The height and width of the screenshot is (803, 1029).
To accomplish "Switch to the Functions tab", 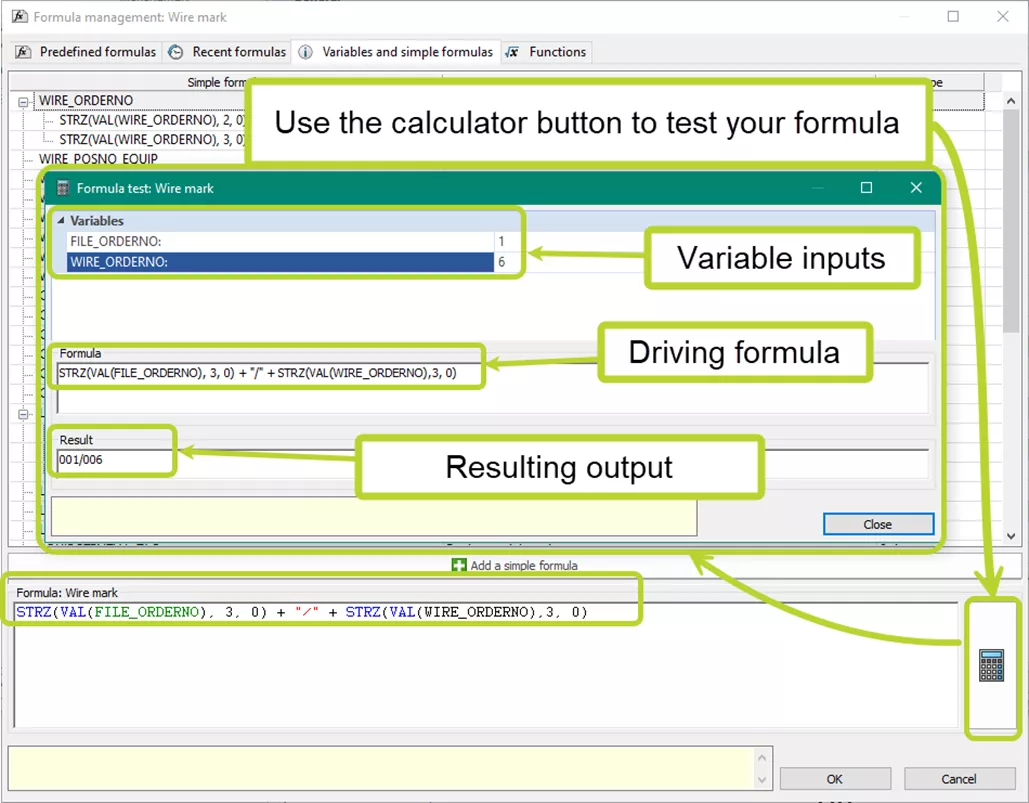I will [557, 51].
